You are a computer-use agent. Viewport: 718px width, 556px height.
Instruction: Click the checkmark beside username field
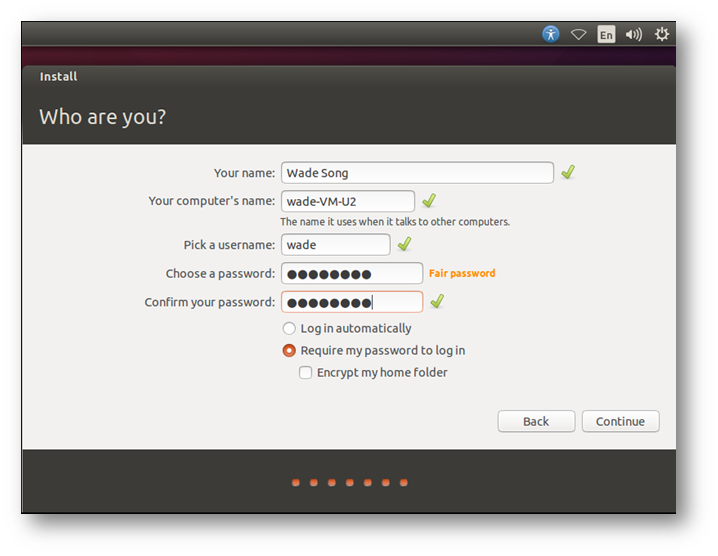[x=404, y=244]
